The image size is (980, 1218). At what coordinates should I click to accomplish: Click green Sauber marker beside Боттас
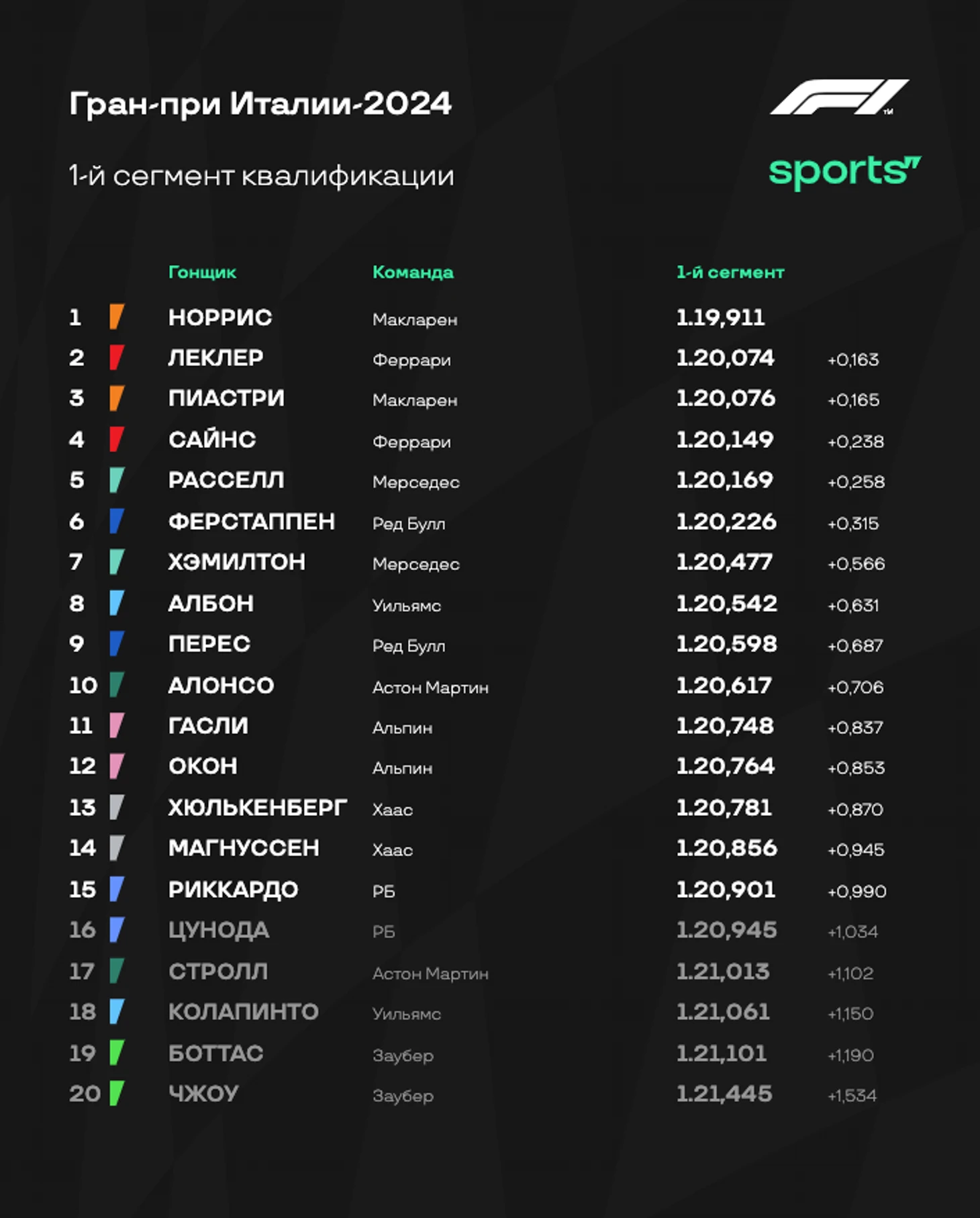117,1053
